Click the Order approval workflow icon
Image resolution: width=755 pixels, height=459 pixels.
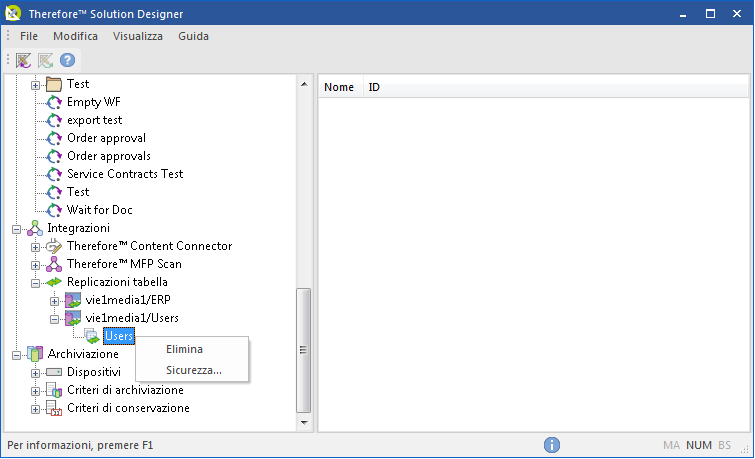(54, 138)
